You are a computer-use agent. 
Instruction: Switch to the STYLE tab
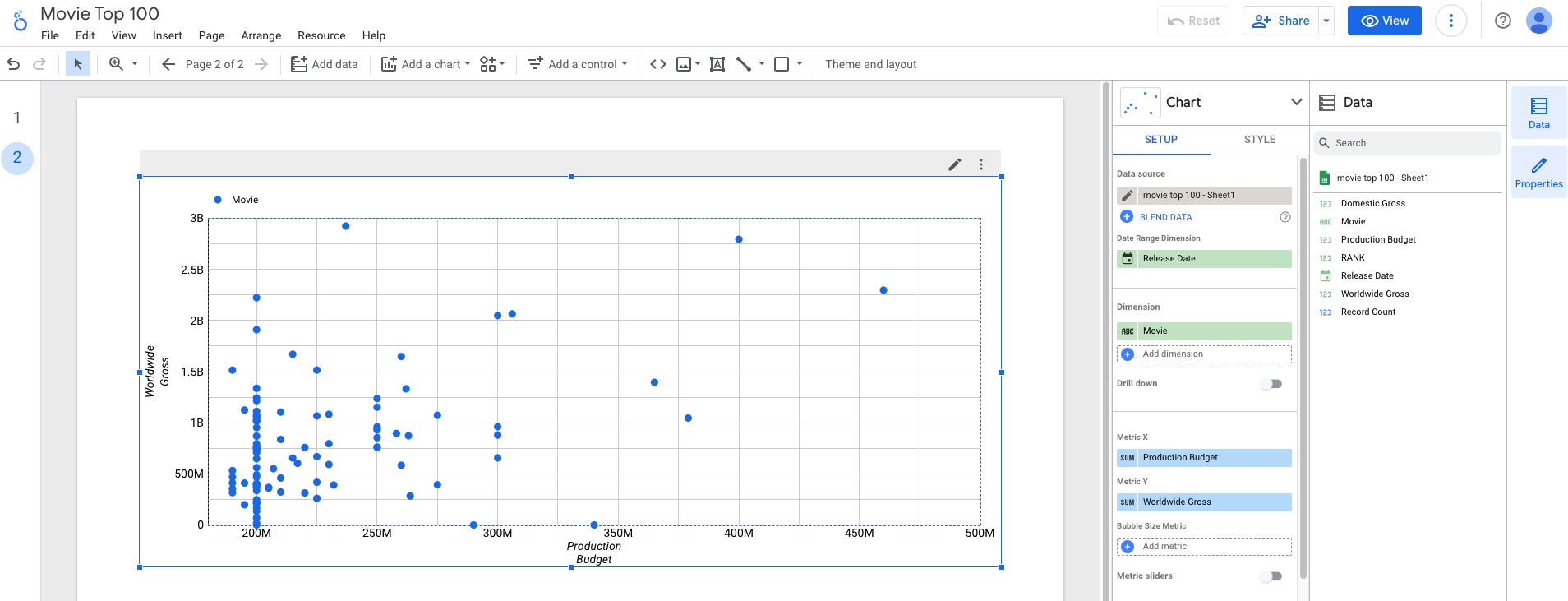click(x=1259, y=140)
